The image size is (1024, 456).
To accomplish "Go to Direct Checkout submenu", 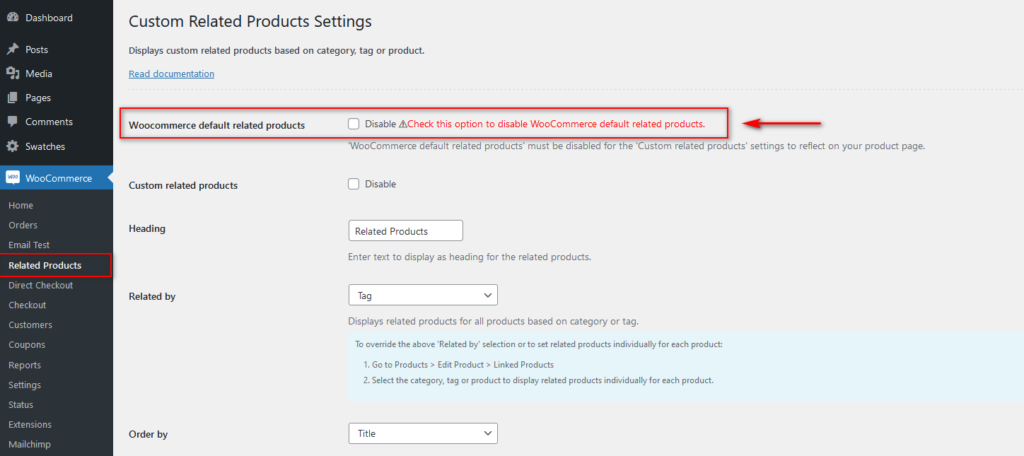I will 40,285.
